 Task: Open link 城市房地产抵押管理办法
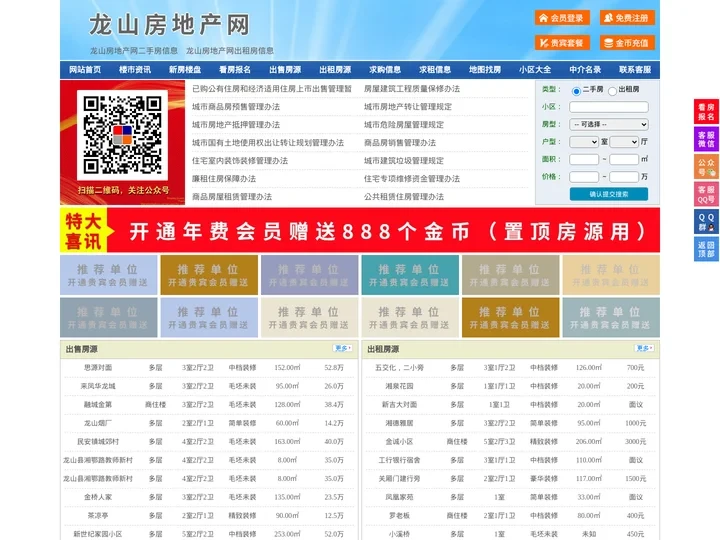(236, 124)
